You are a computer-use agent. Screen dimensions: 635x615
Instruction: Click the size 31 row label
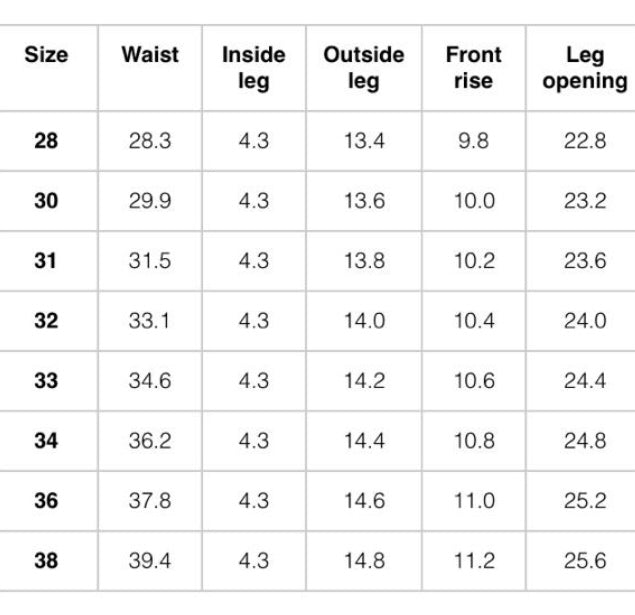coord(46,261)
